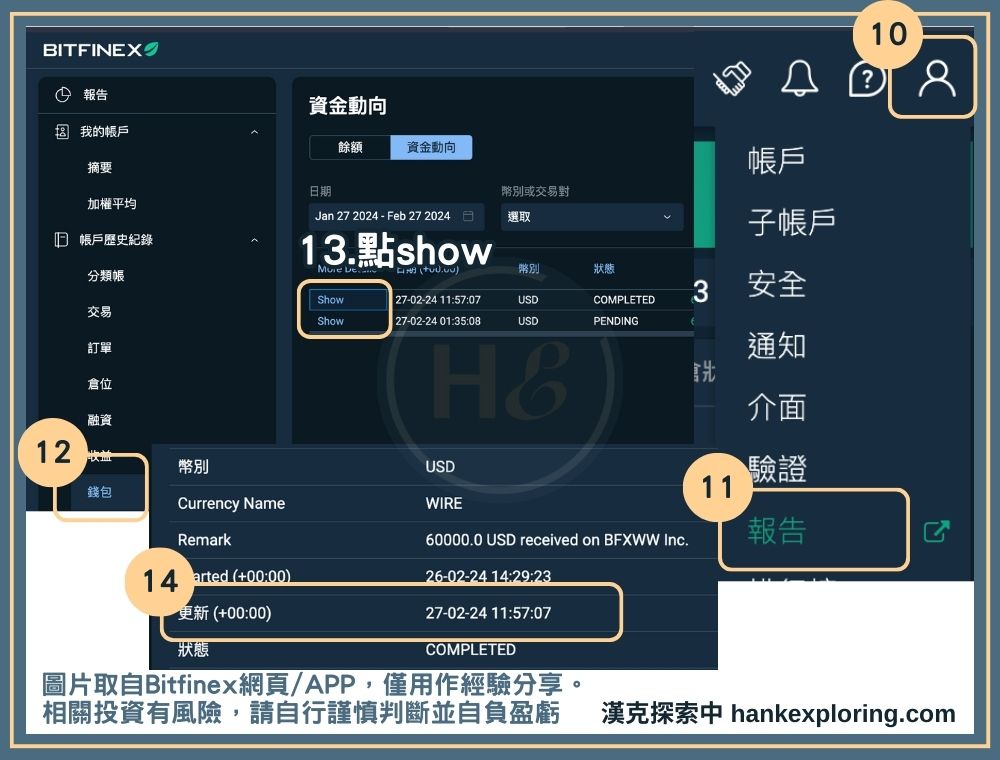
Task: Click the remark 60000.0 USD received text
Action: pyautogui.click(x=557, y=540)
